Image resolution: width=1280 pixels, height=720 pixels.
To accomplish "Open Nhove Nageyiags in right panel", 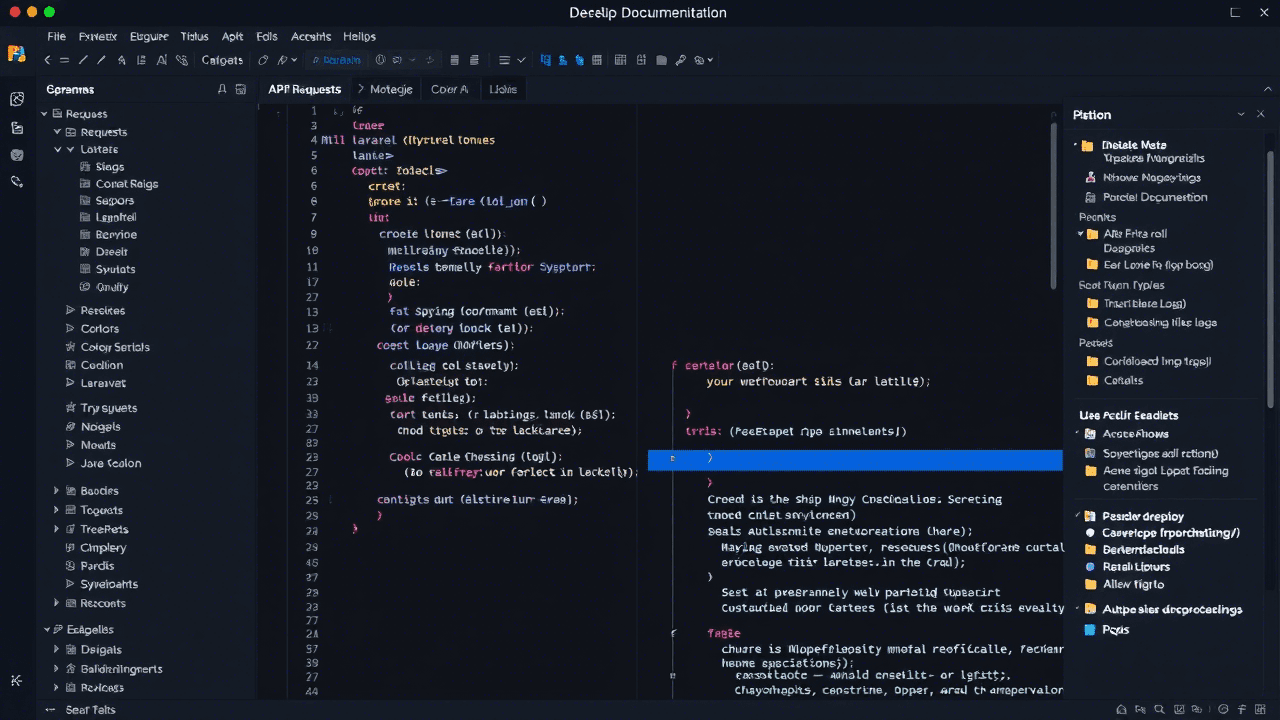I will [1152, 177].
